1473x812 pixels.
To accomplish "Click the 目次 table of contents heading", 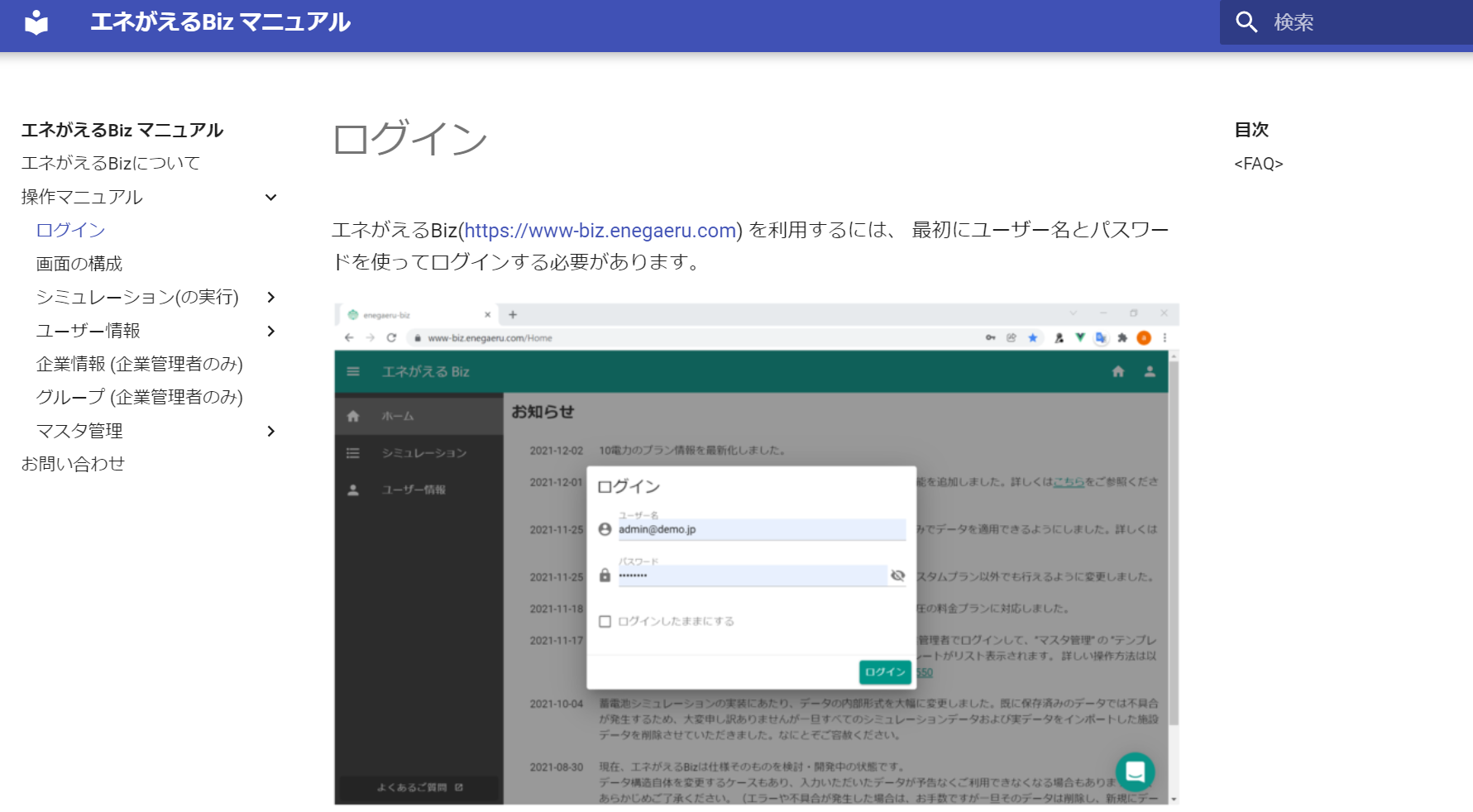I will 1251,130.
